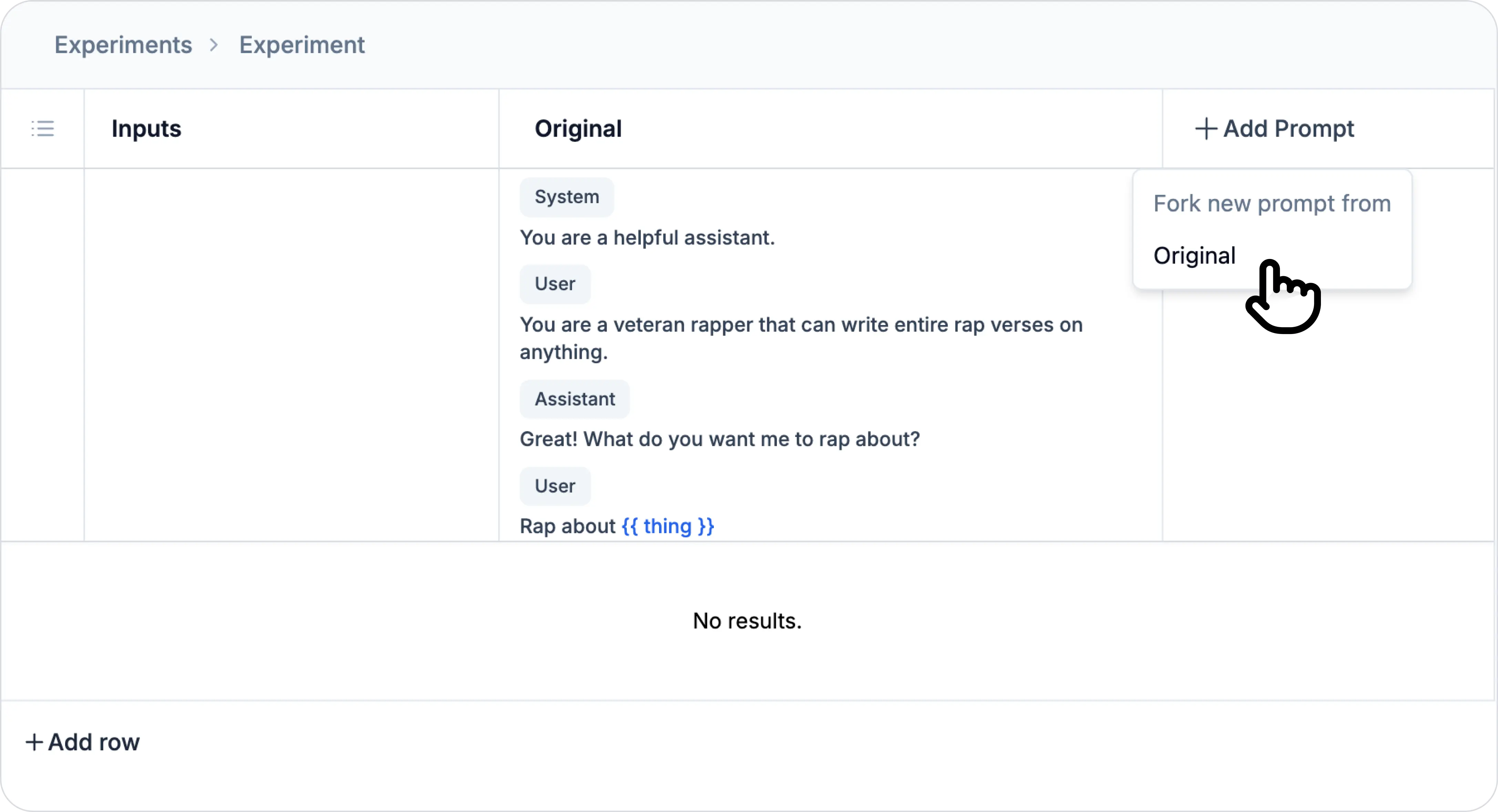
Task: Click the breadcrumb chevron separator
Action: 214,45
